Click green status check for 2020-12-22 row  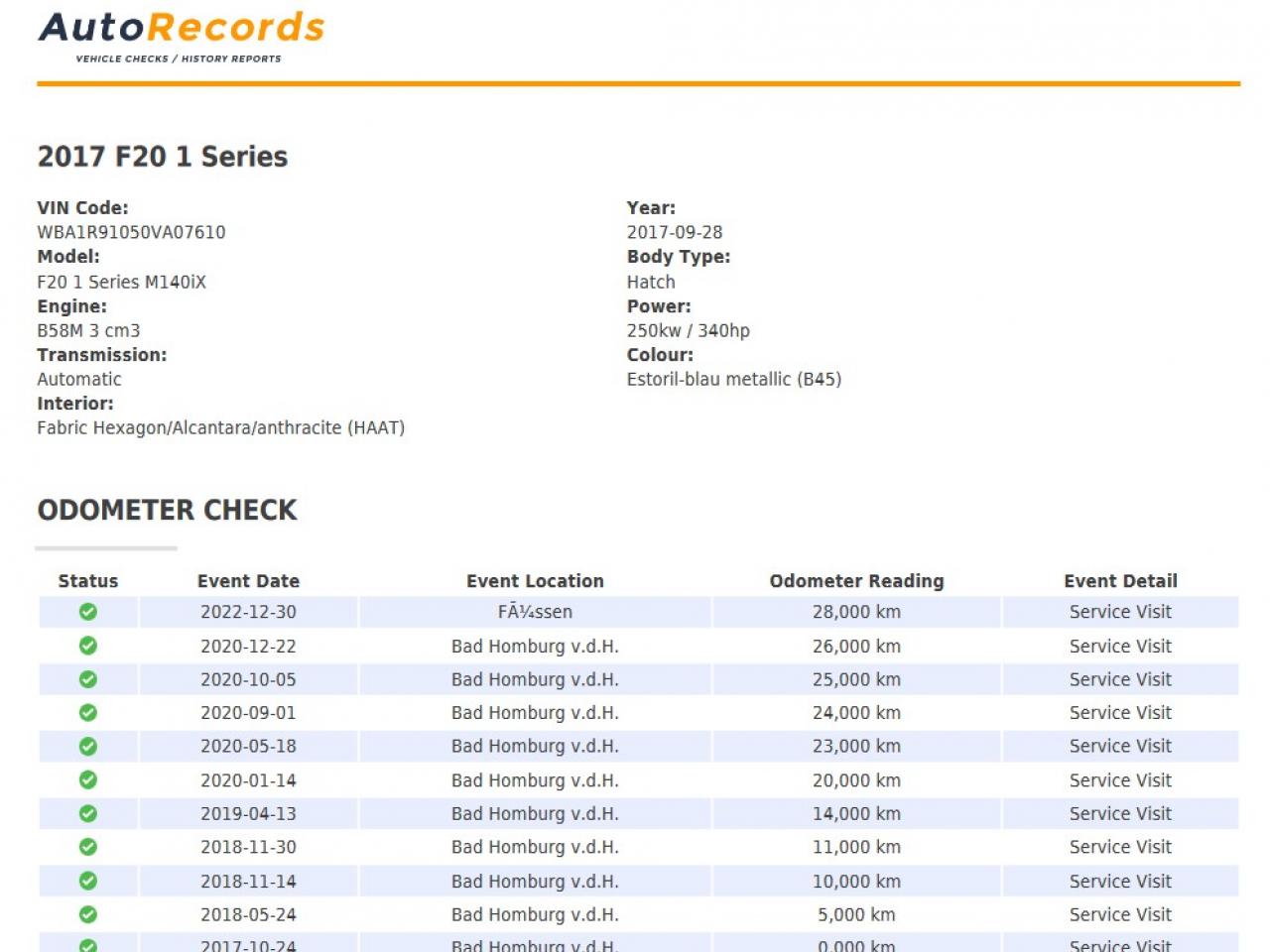click(88, 646)
